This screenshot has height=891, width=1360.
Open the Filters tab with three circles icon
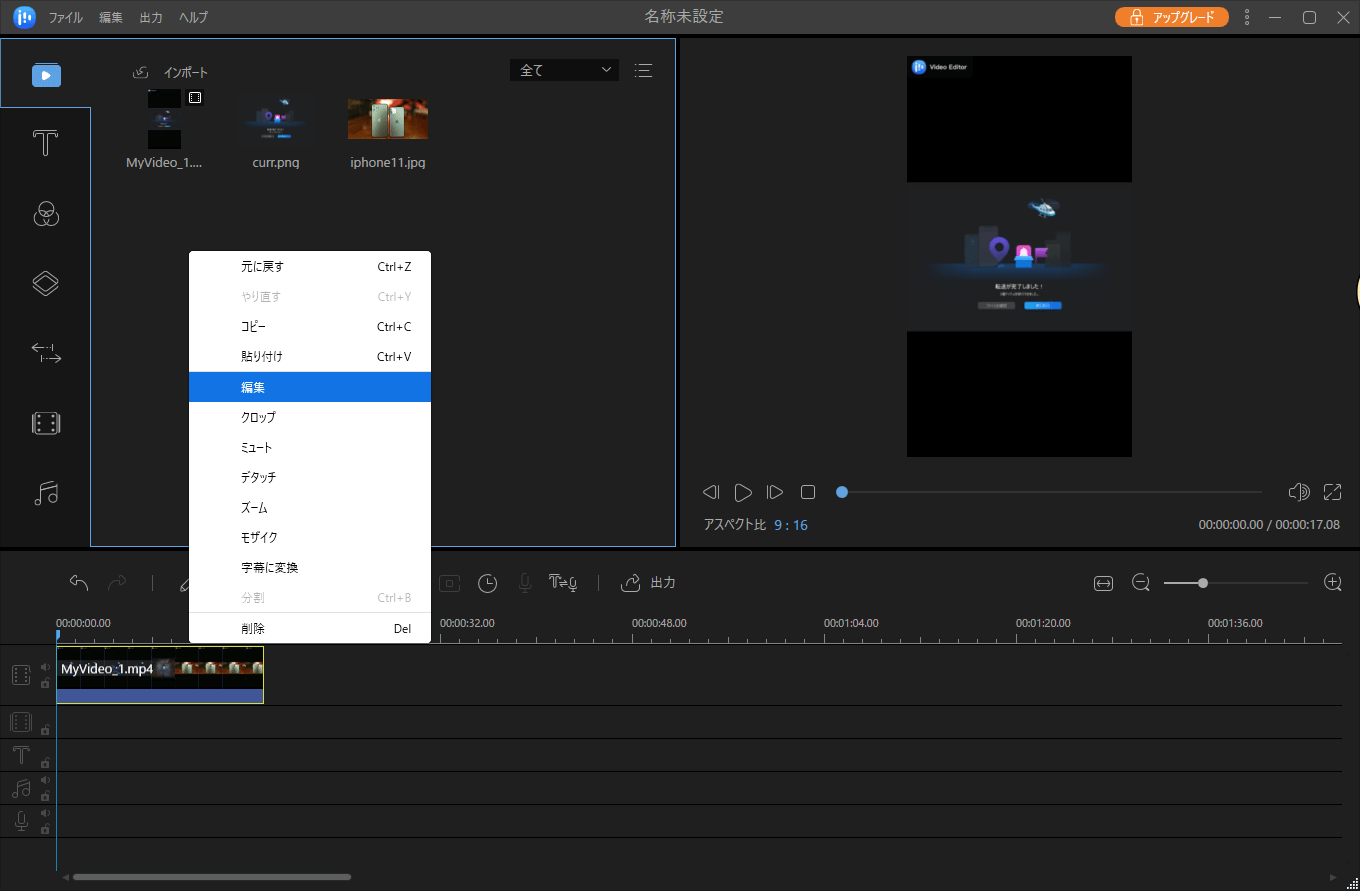click(x=46, y=214)
